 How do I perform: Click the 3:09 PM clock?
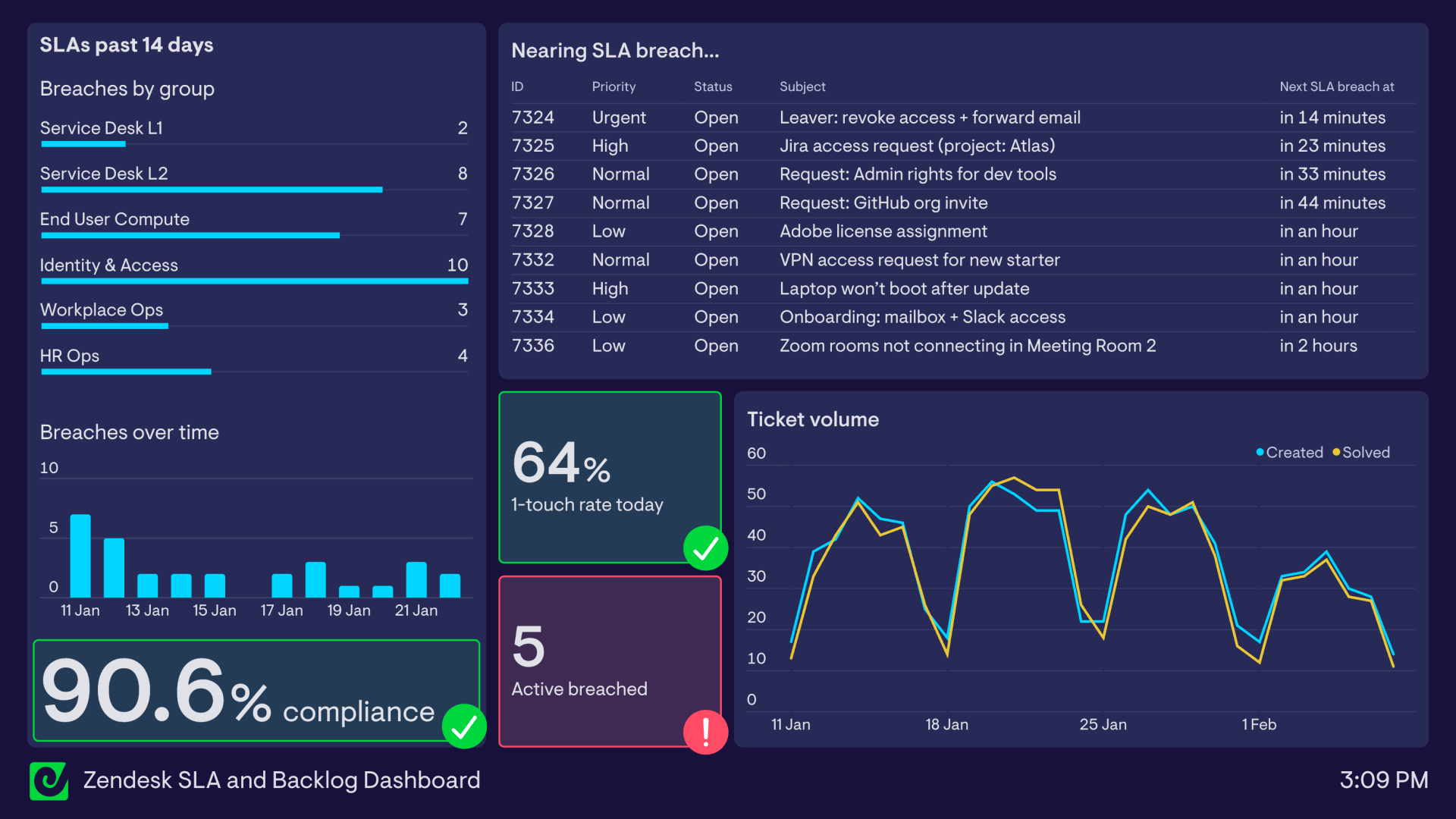1383,780
